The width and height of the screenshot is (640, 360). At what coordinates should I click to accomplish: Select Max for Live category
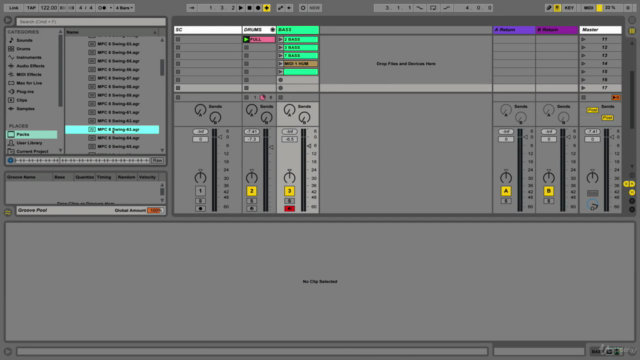click(29, 83)
